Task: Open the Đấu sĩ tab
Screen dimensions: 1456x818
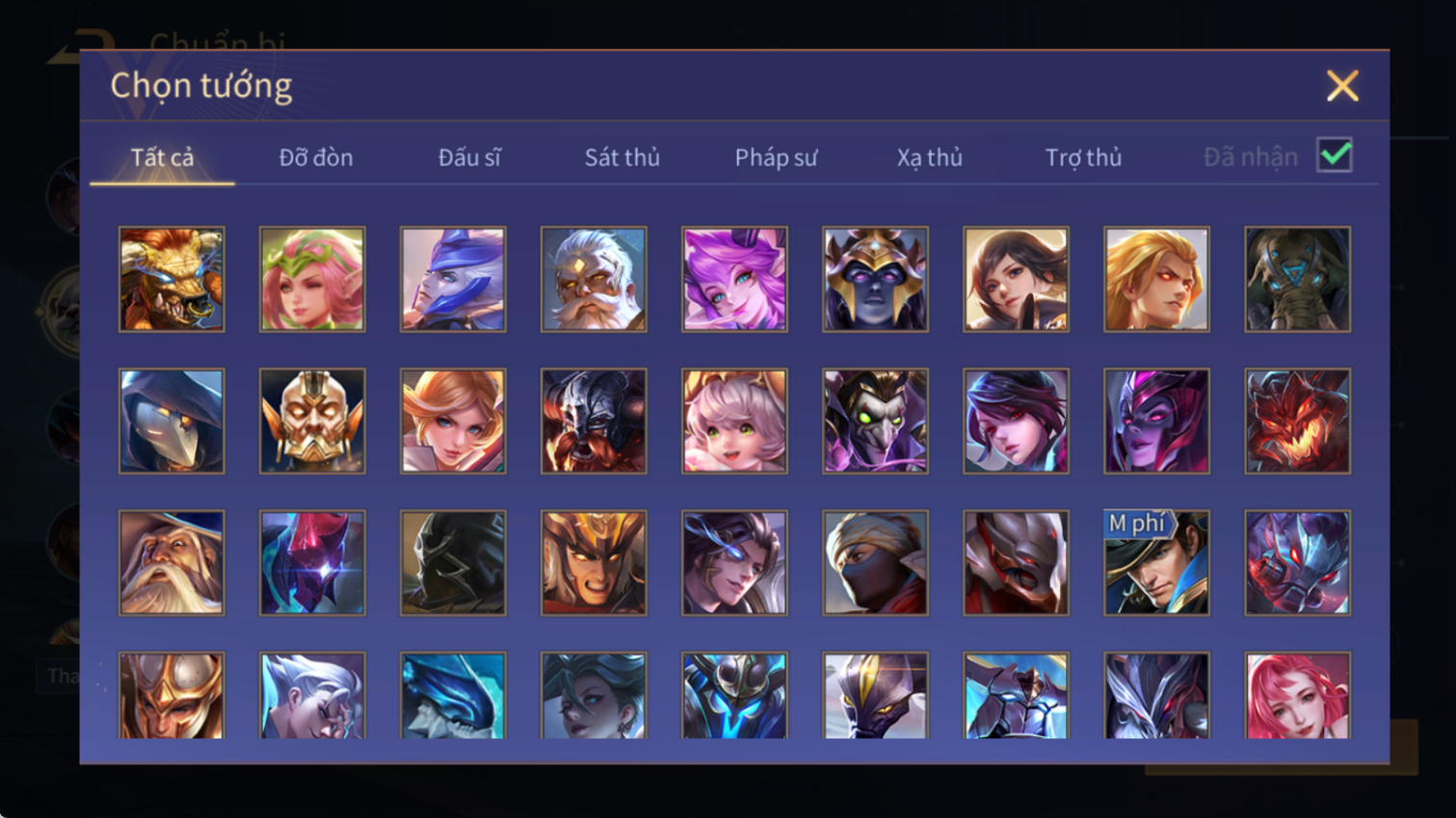Action: pyautogui.click(x=469, y=157)
